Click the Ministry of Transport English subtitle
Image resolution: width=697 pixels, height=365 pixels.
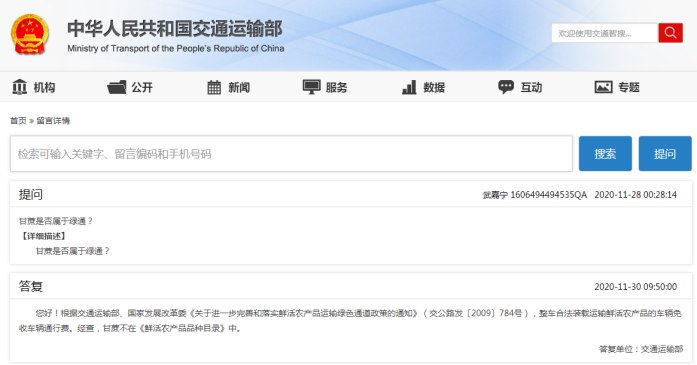[x=176, y=48]
